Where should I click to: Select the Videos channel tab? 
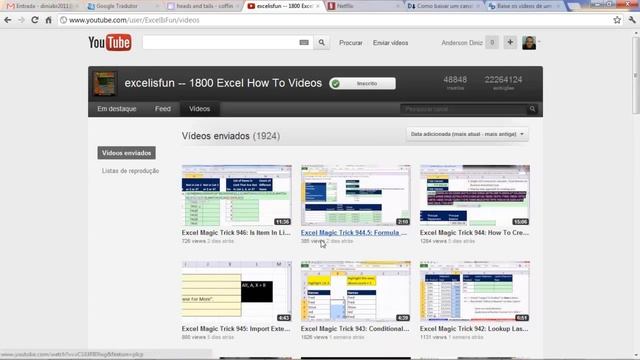tap(200, 109)
